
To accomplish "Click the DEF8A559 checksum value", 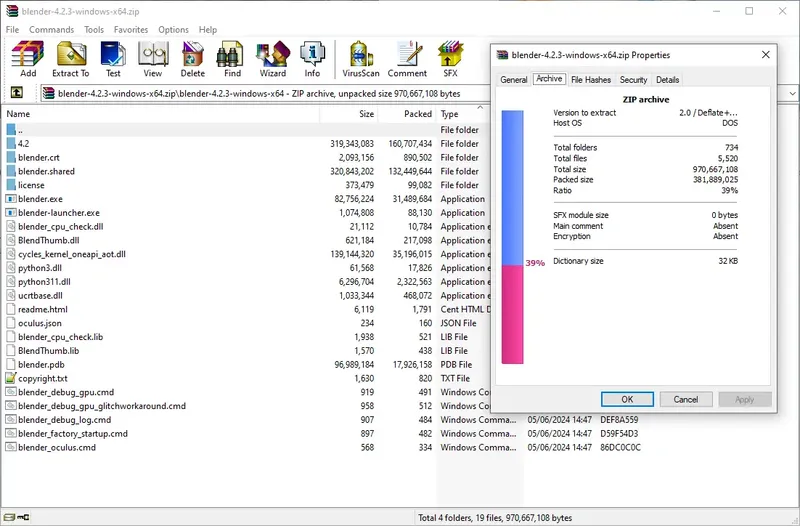I will point(619,419).
